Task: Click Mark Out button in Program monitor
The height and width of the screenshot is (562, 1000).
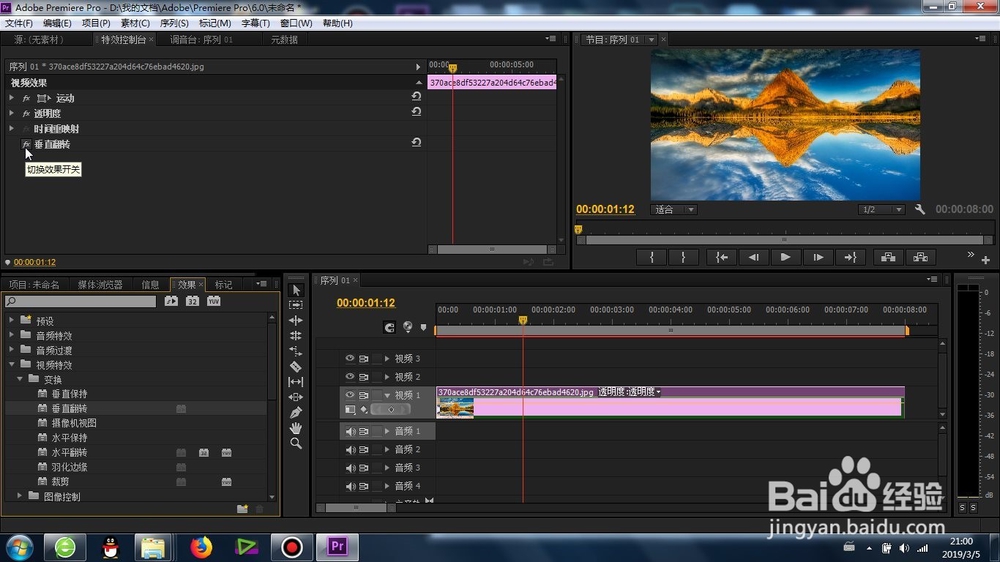Action: pyautogui.click(x=683, y=257)
